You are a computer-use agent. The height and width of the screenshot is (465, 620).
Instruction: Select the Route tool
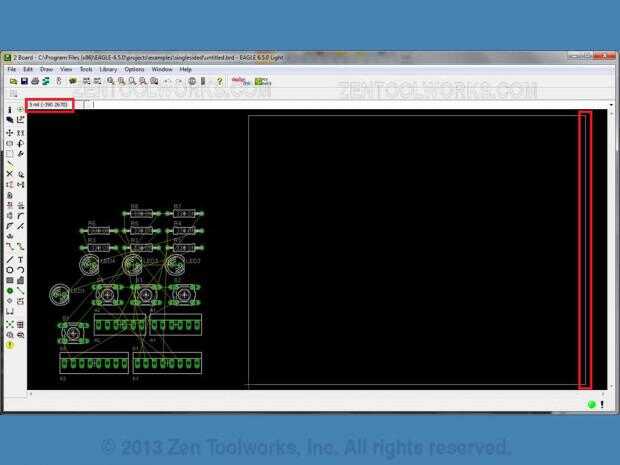(10, 247)
